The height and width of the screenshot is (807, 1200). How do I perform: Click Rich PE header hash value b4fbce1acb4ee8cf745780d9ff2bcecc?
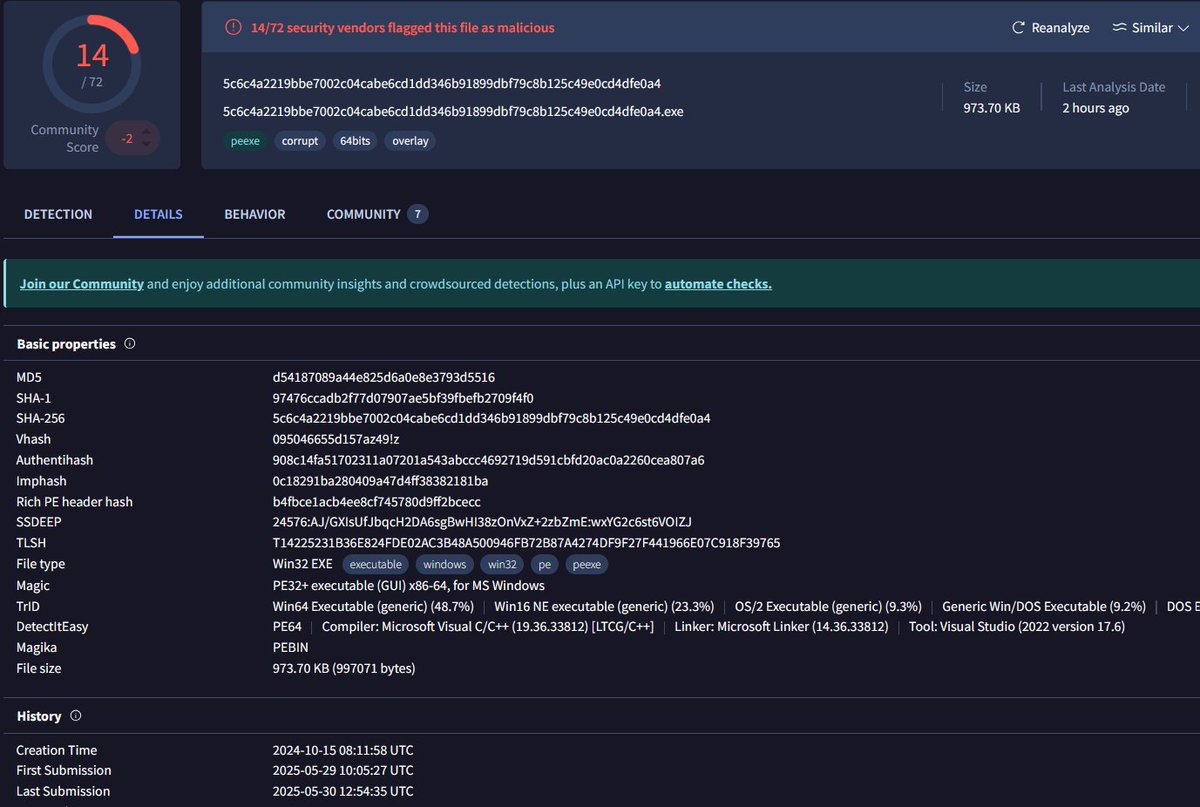tap(377, 502)
